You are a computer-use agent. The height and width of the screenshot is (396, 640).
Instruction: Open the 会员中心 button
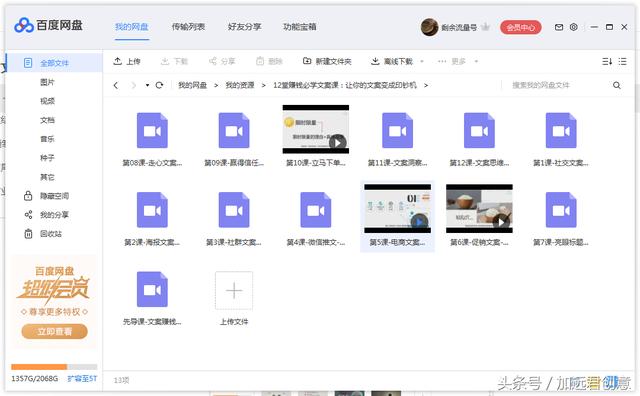click(x=520, y=27)
